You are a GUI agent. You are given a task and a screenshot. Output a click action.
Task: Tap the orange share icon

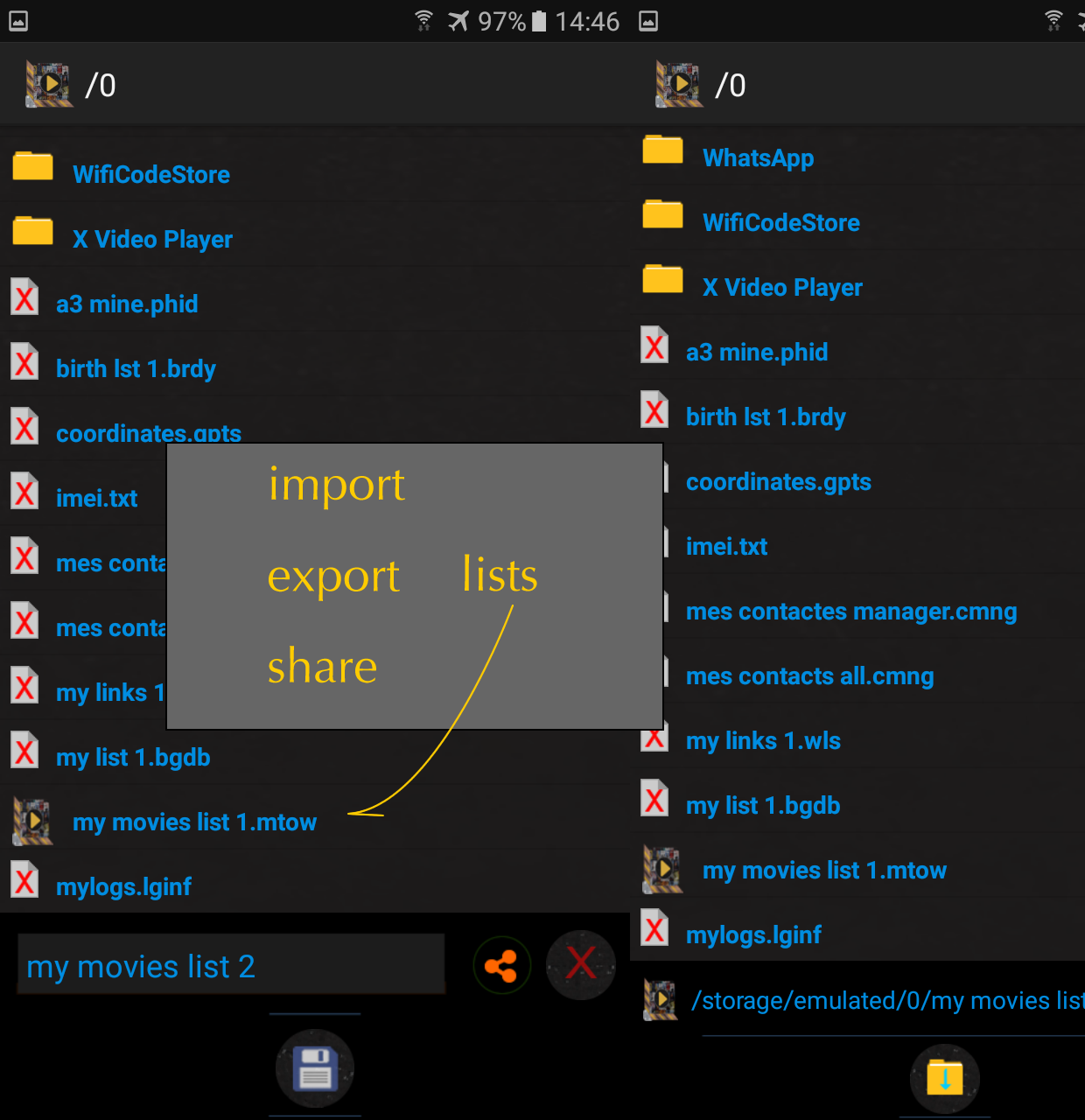point(502,966)
